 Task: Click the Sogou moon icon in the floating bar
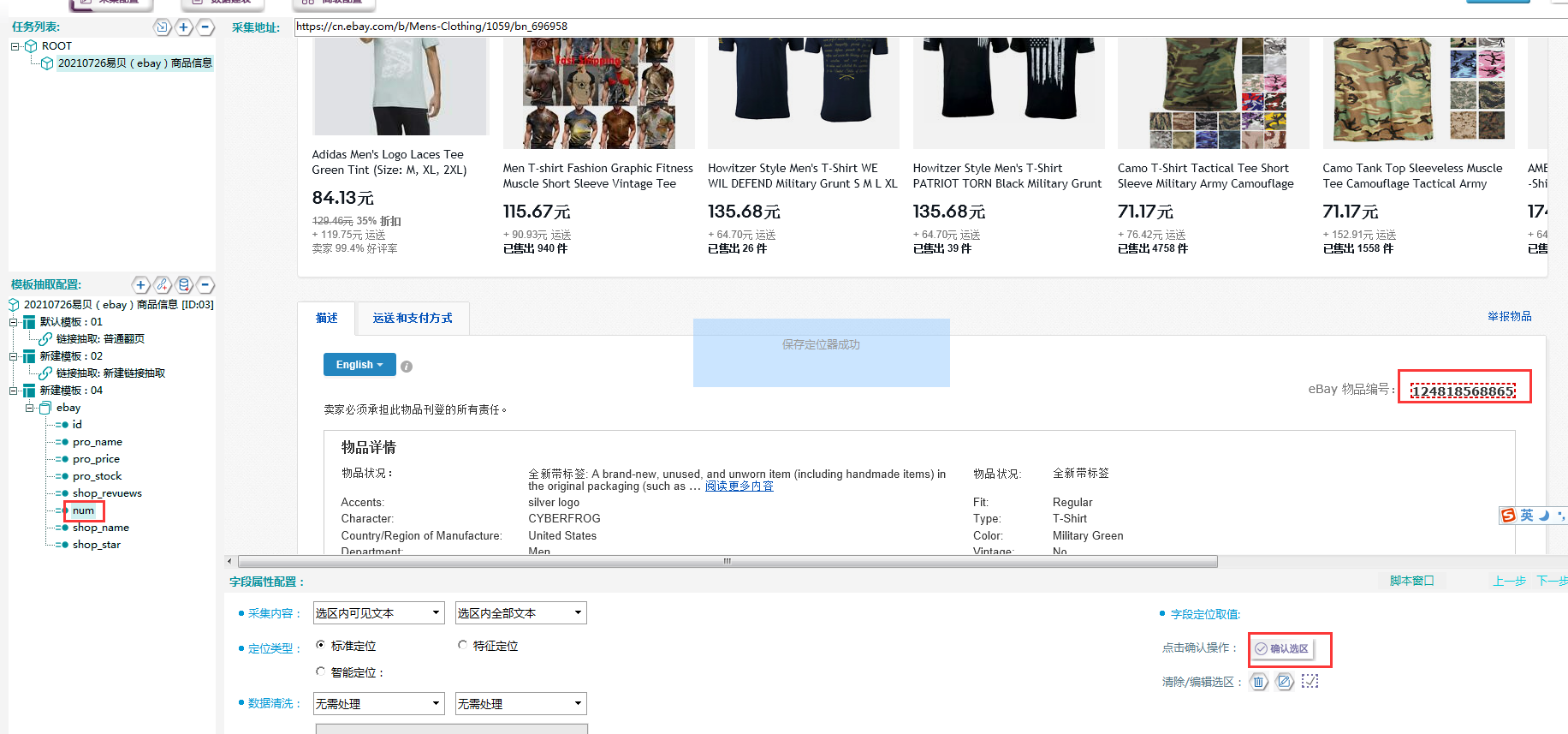[1544, 516]
